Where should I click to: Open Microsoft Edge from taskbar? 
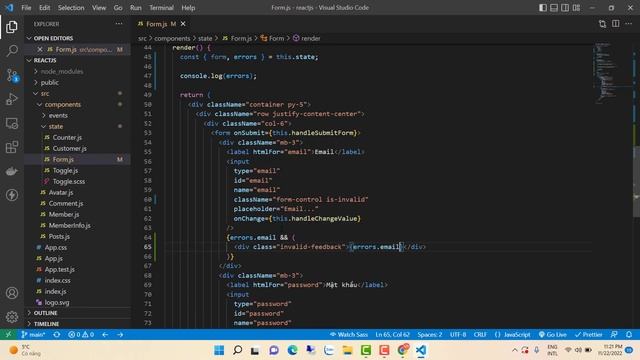point(292,350)
